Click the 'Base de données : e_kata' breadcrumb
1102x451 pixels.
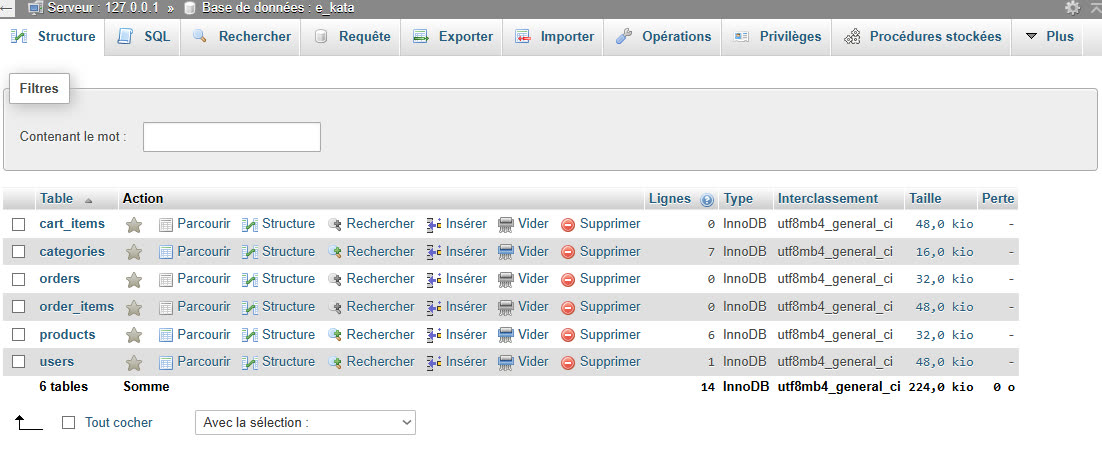(x=278, y=8)
